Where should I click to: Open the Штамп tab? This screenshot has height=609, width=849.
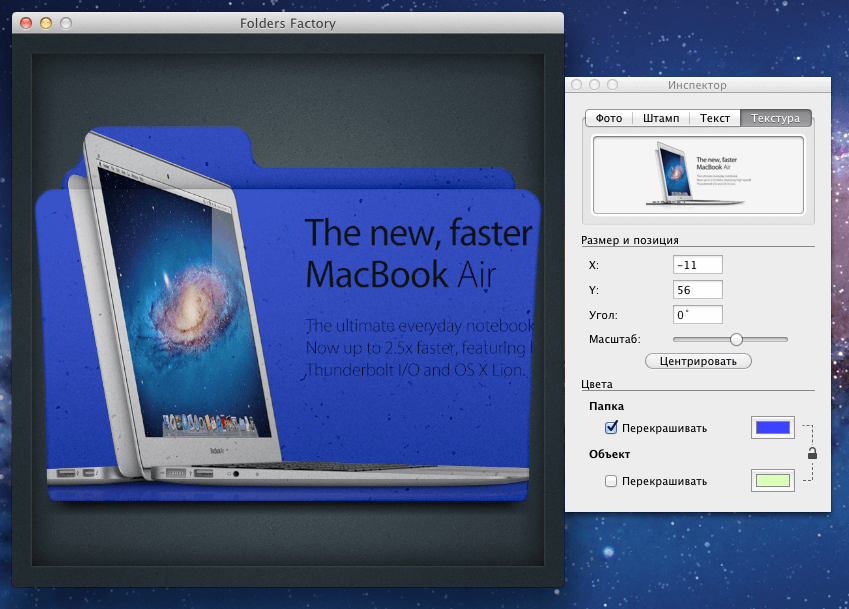click(662, 117)
